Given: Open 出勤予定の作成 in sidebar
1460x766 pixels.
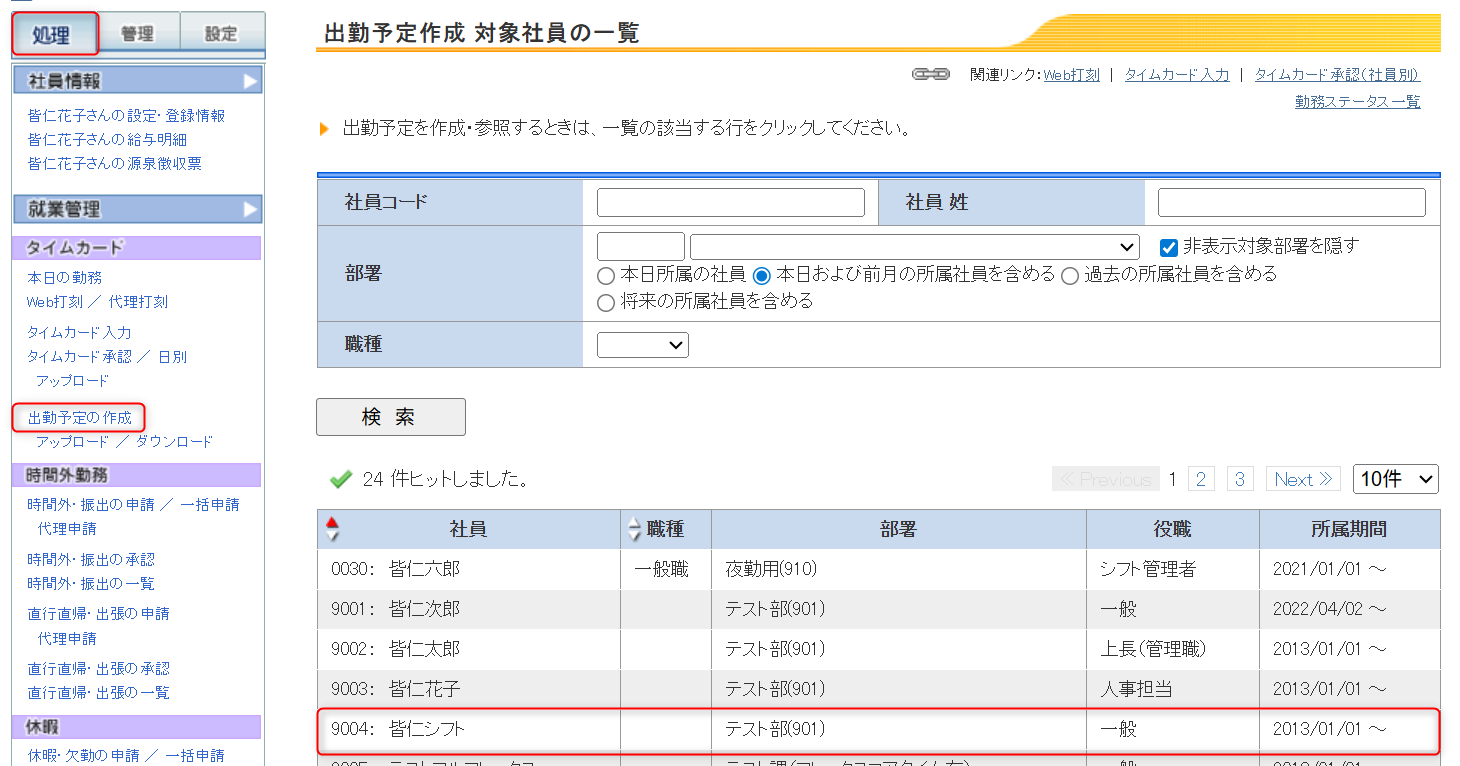Looking at the screenshot, I should coord(80,417).
